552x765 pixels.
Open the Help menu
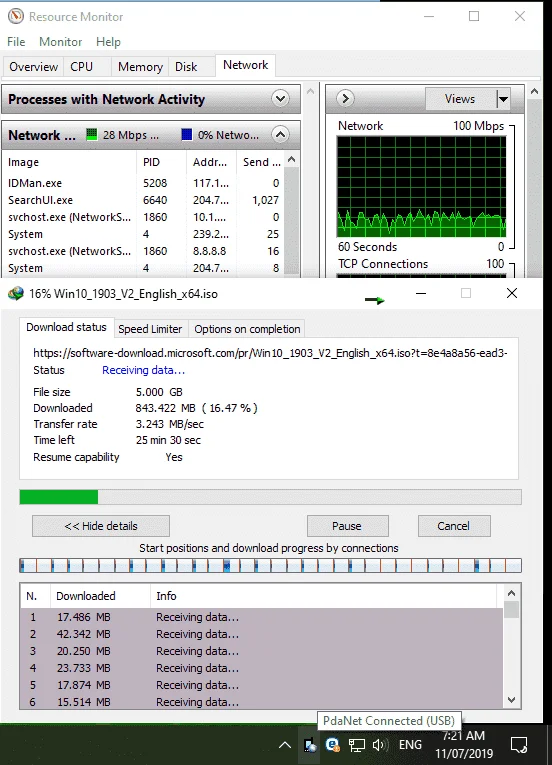[x=108, y=42]
